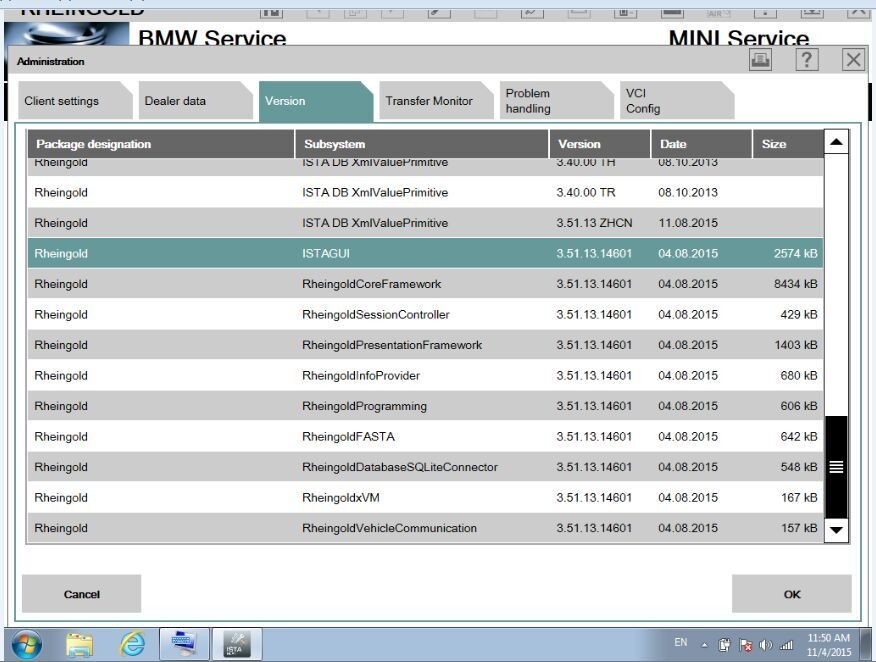The height and width of the screenshot is (662, 876).
Task: Click the scrollbar down arrow
Action: point(837,529)
